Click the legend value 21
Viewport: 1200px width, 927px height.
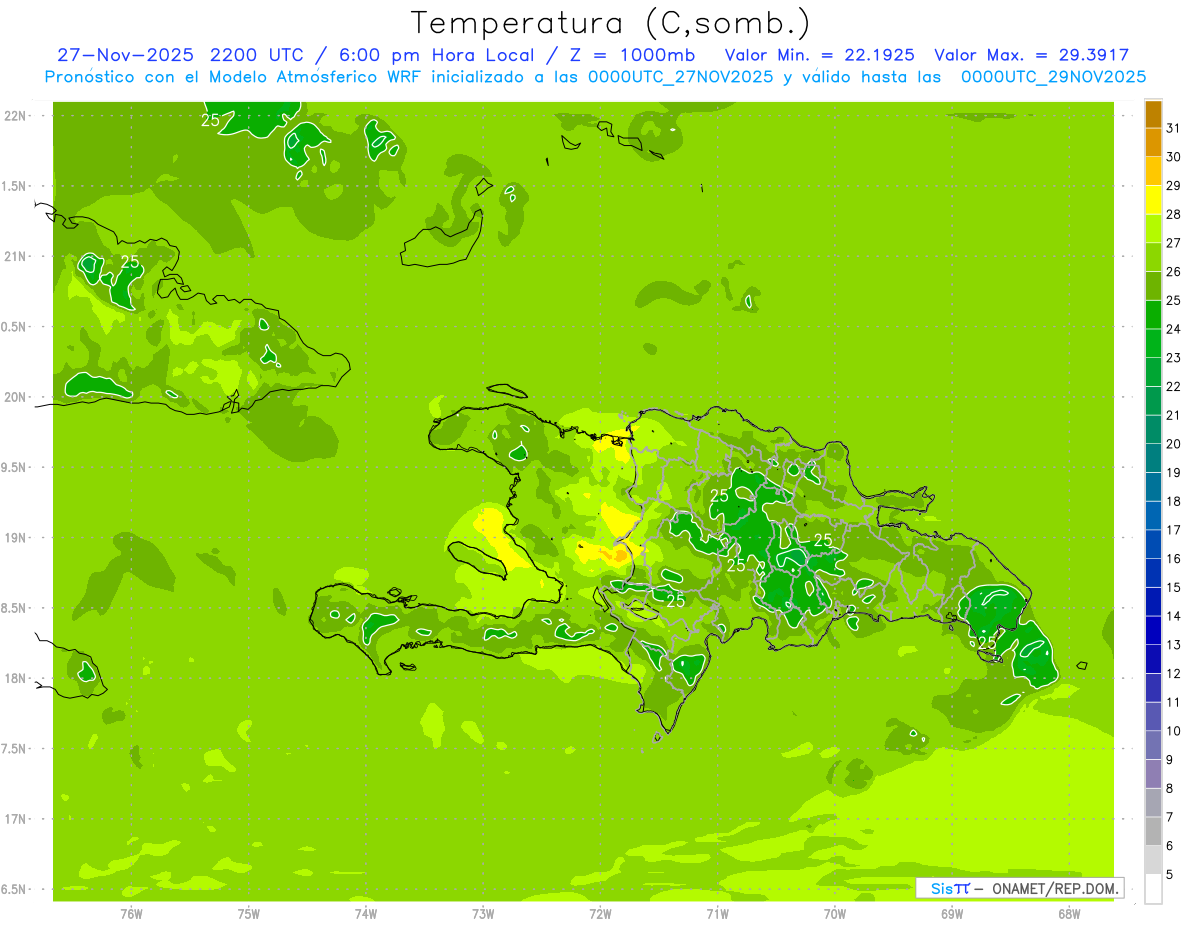pos(1173,415)
